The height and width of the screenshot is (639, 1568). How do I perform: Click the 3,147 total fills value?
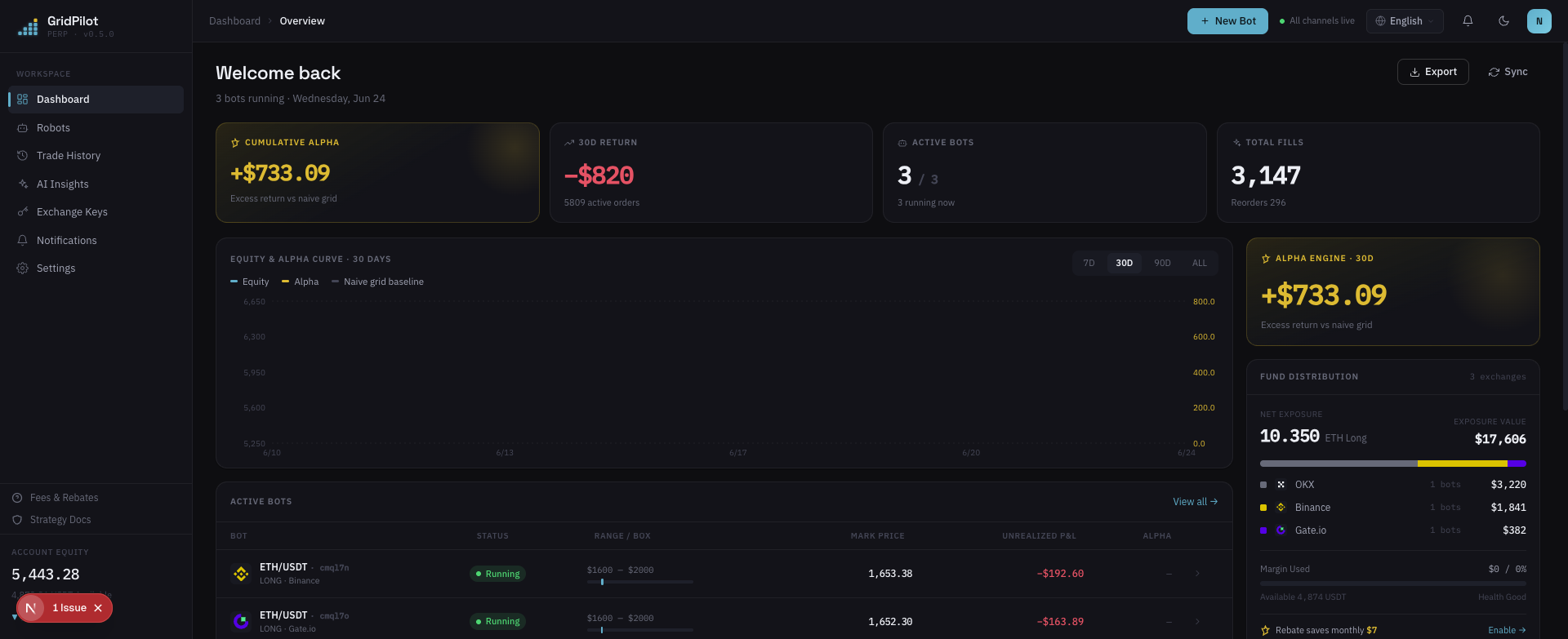coord(1266,175)
